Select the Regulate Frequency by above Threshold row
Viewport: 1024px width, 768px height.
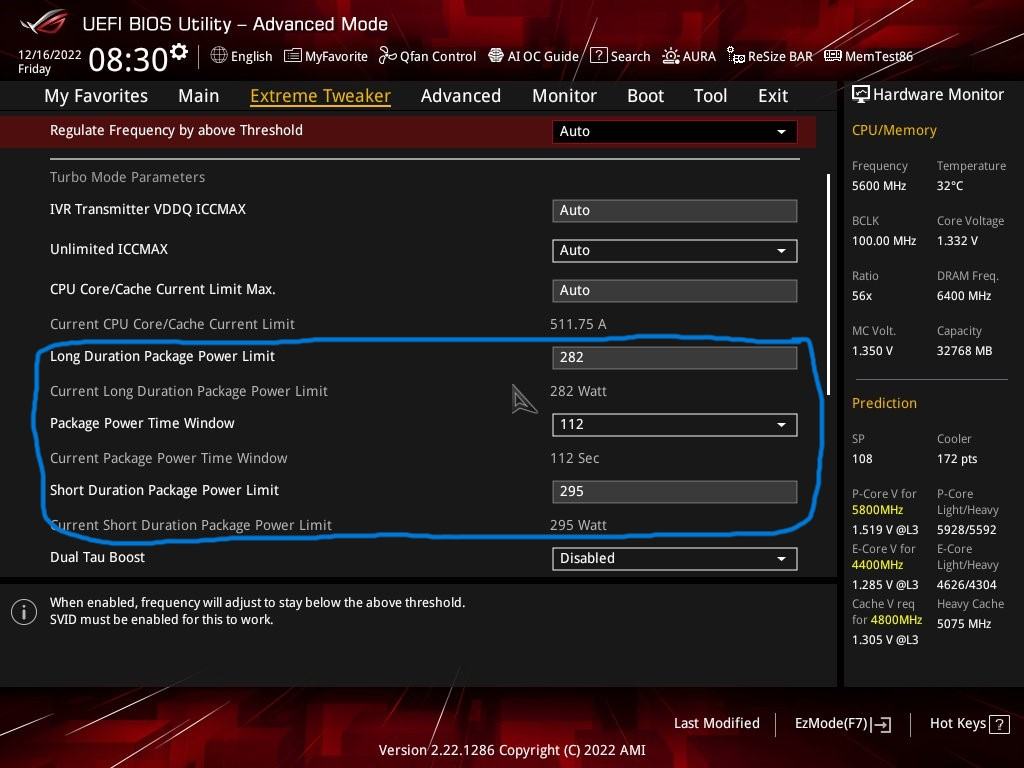coord(408,131)
